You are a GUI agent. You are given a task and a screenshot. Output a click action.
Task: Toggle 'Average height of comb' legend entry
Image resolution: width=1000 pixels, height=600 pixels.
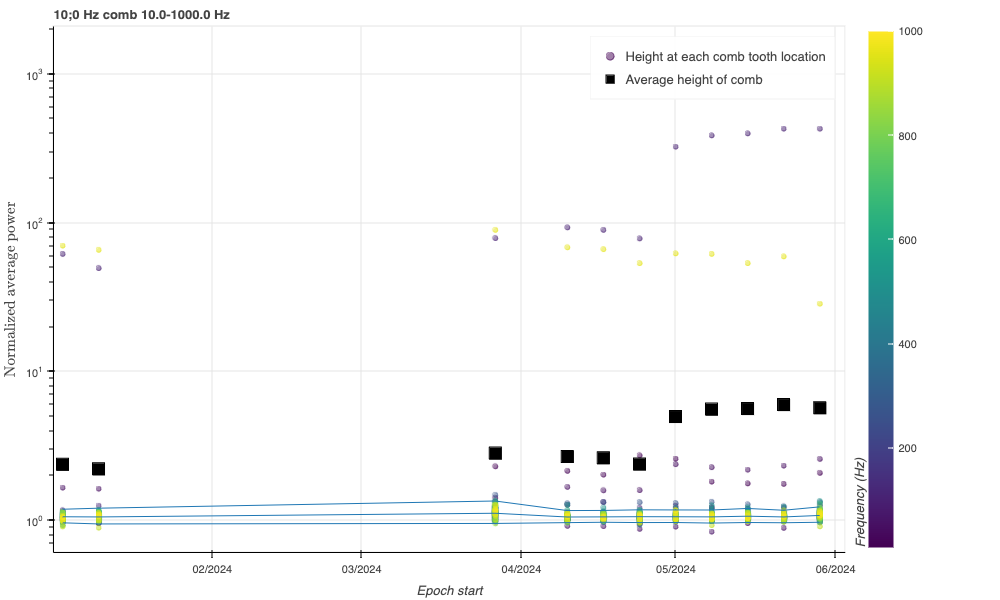694,80
